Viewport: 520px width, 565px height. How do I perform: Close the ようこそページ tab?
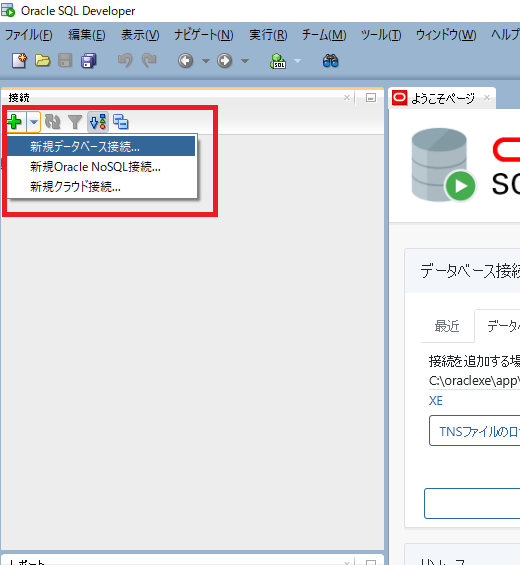pos(487,98)
